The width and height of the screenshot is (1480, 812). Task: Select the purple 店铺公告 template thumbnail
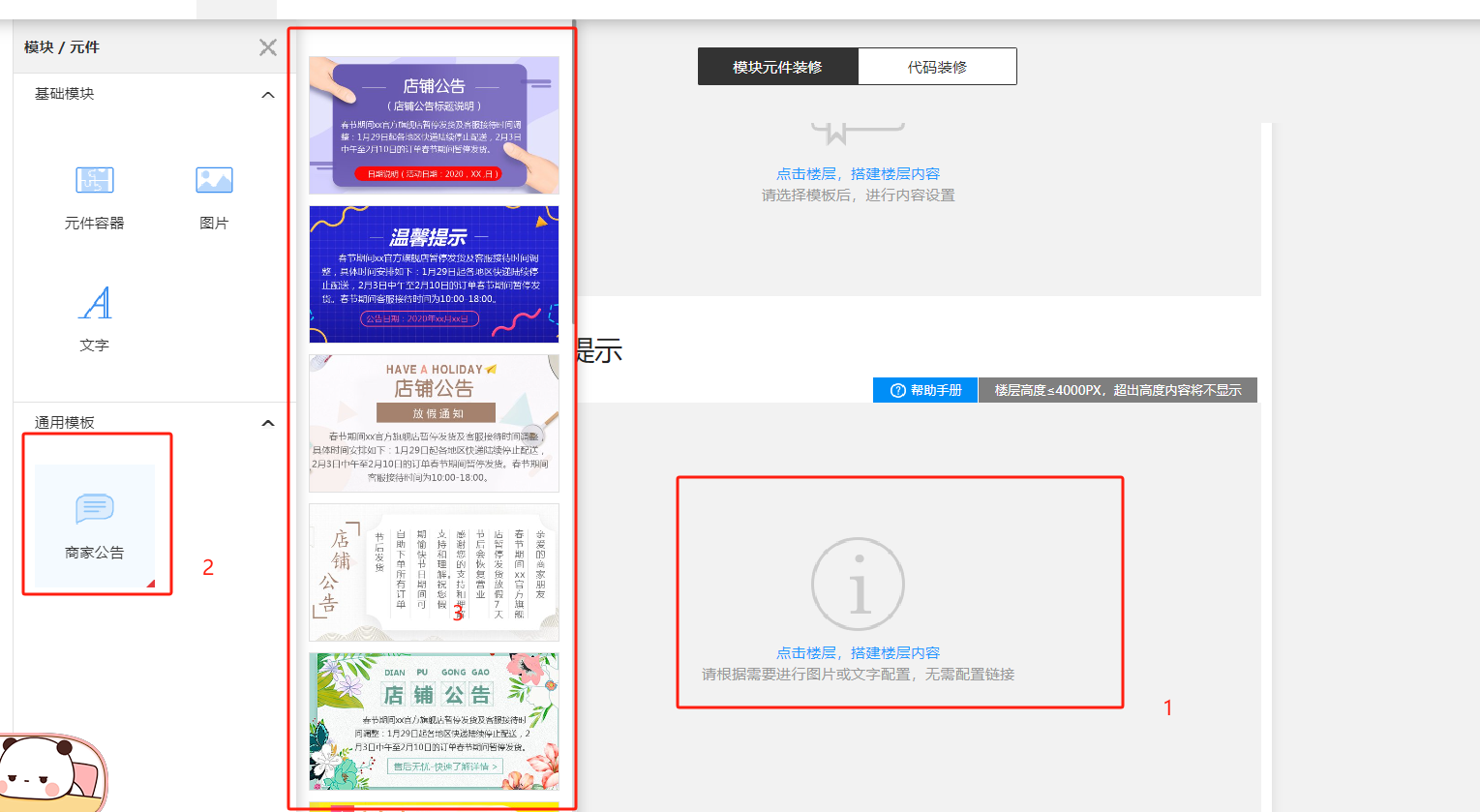pyautogui.click(x=434, y=125)
